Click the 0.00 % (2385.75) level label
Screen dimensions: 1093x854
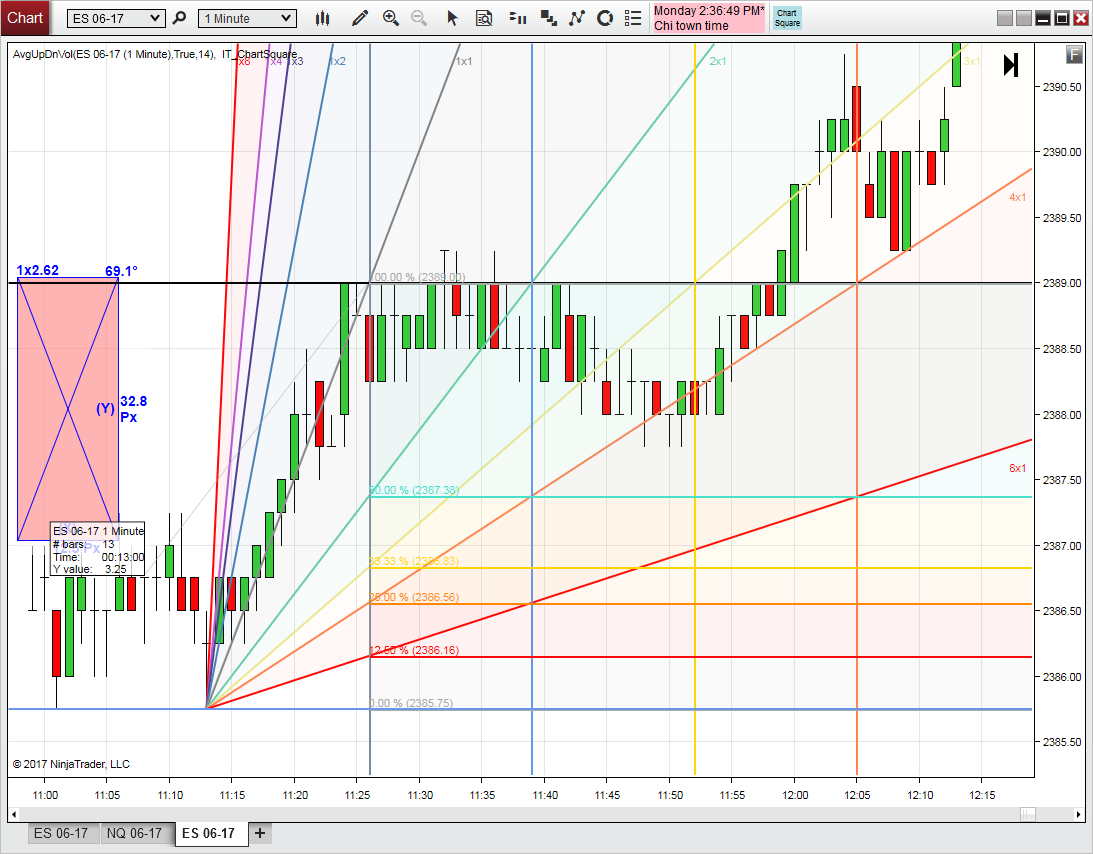[411, 703]
